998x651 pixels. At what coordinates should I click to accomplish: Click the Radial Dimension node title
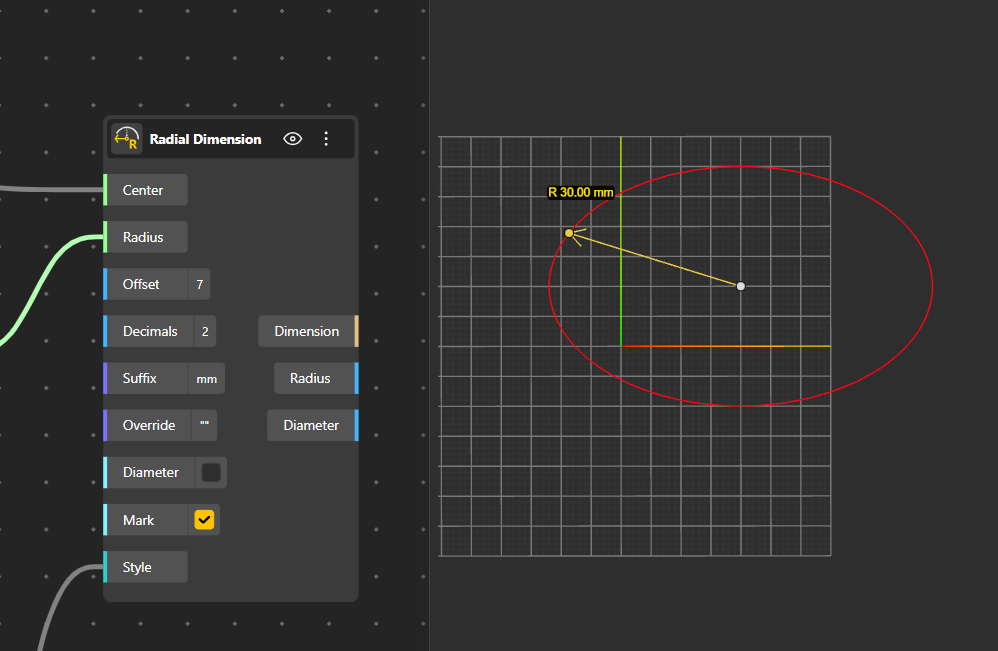[205, 139]
